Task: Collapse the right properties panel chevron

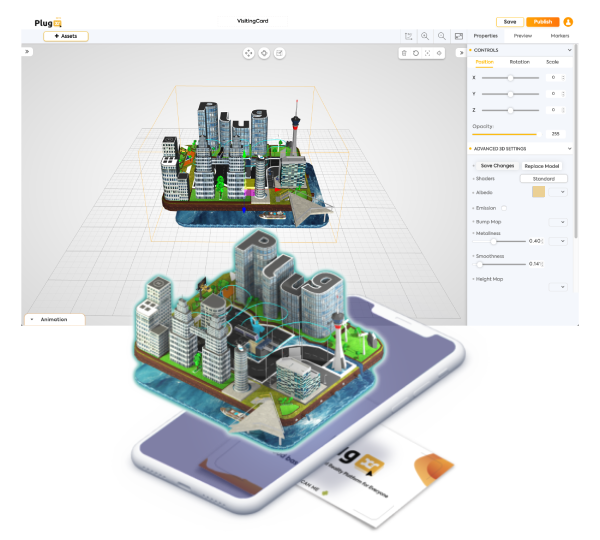Action: point(461,53)
